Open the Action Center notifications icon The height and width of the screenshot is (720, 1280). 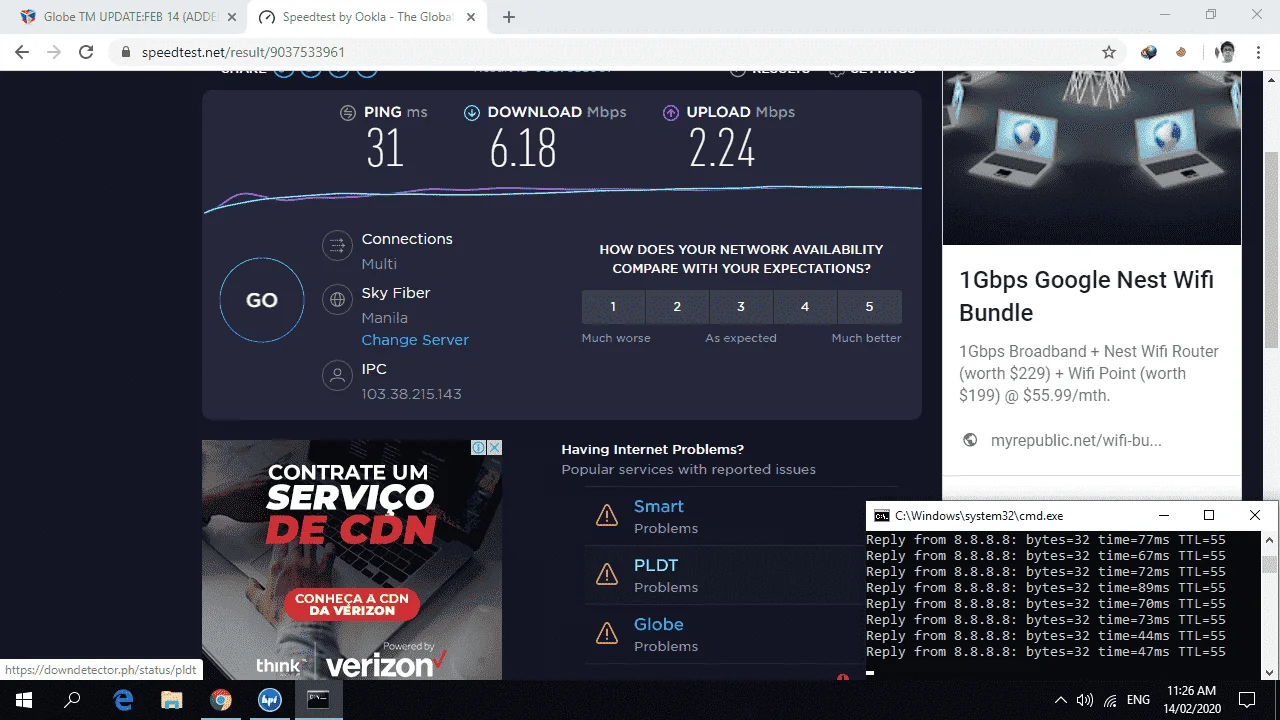tap(1247, 700)
